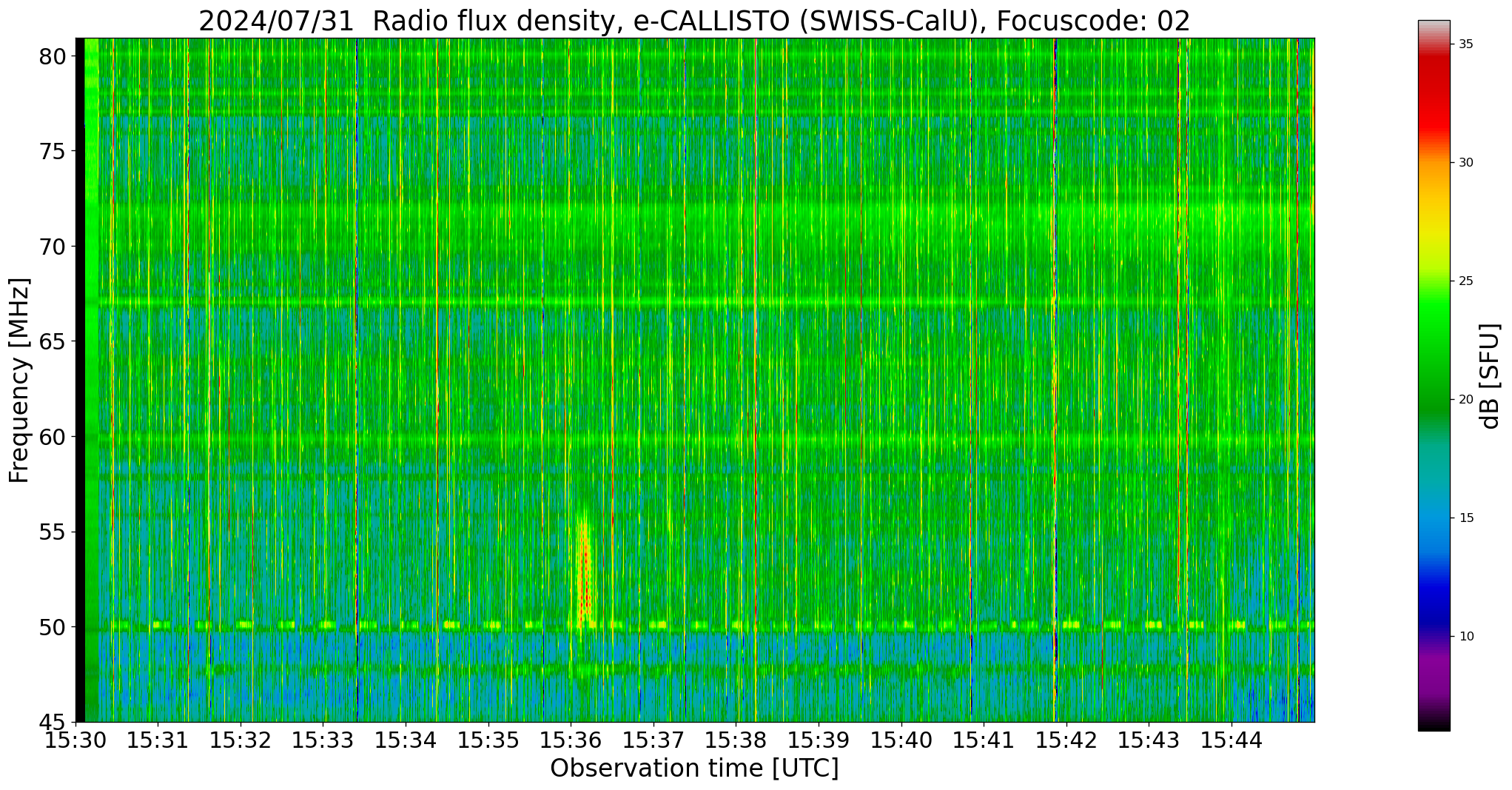The image size is (1512, 790).
Task: Click the 15:44 time tick label
Action: (1232, 740)
